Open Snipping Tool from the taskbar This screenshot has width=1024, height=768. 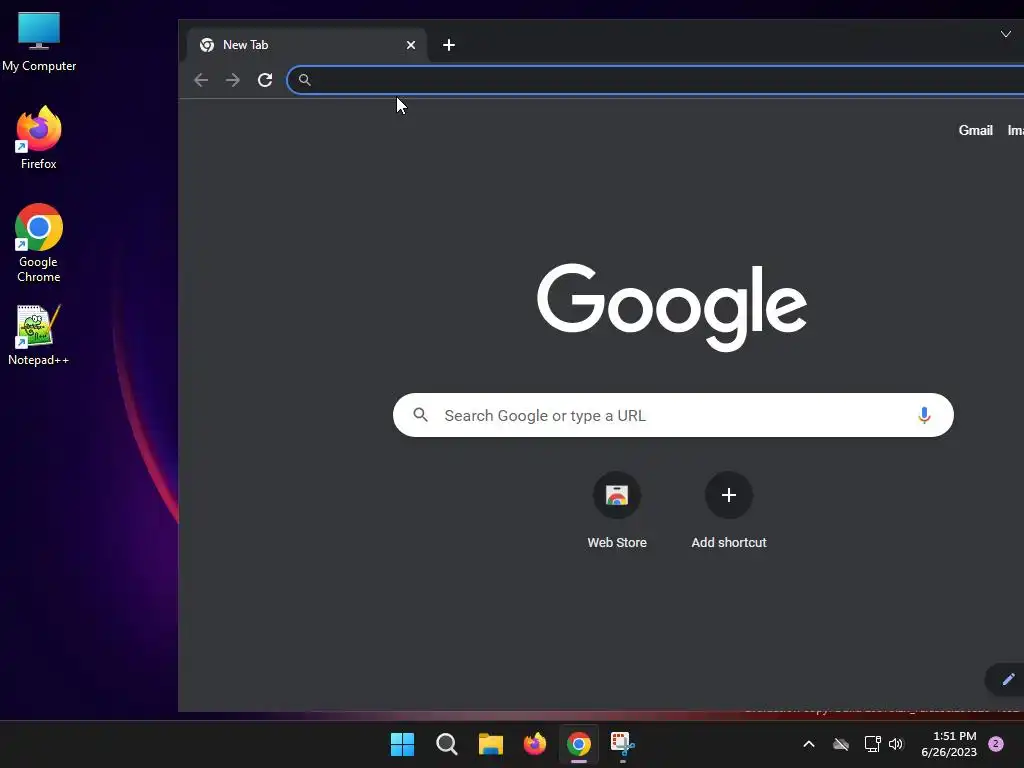[x=622, y=744]
